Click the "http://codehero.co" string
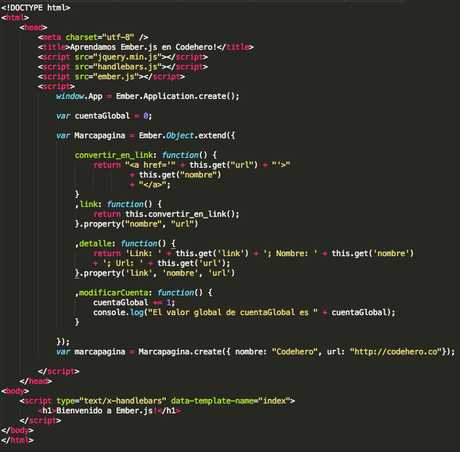Image resolution: width=460 pixels, height=452 pixels. point(396,352)
